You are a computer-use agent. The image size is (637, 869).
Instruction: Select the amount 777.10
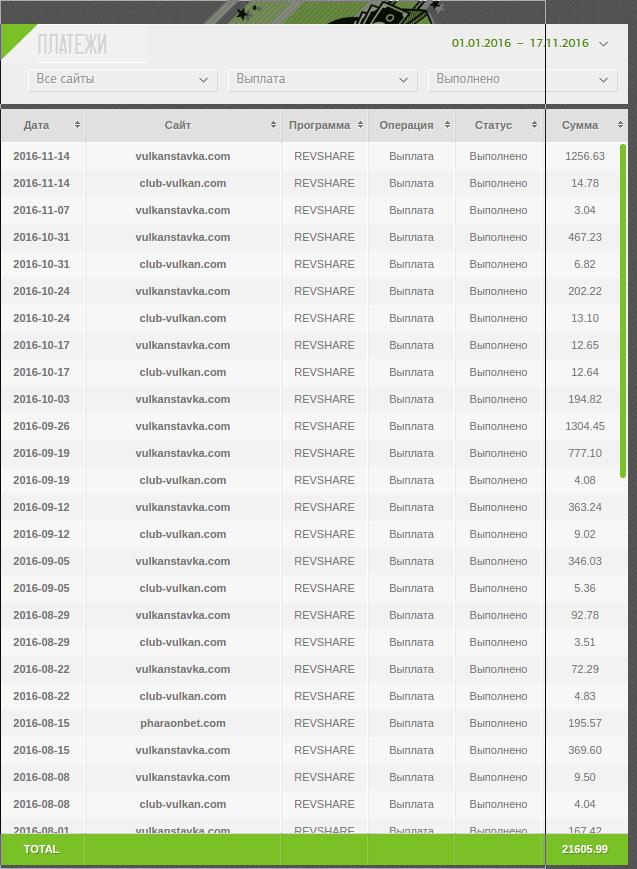(585, 453)
